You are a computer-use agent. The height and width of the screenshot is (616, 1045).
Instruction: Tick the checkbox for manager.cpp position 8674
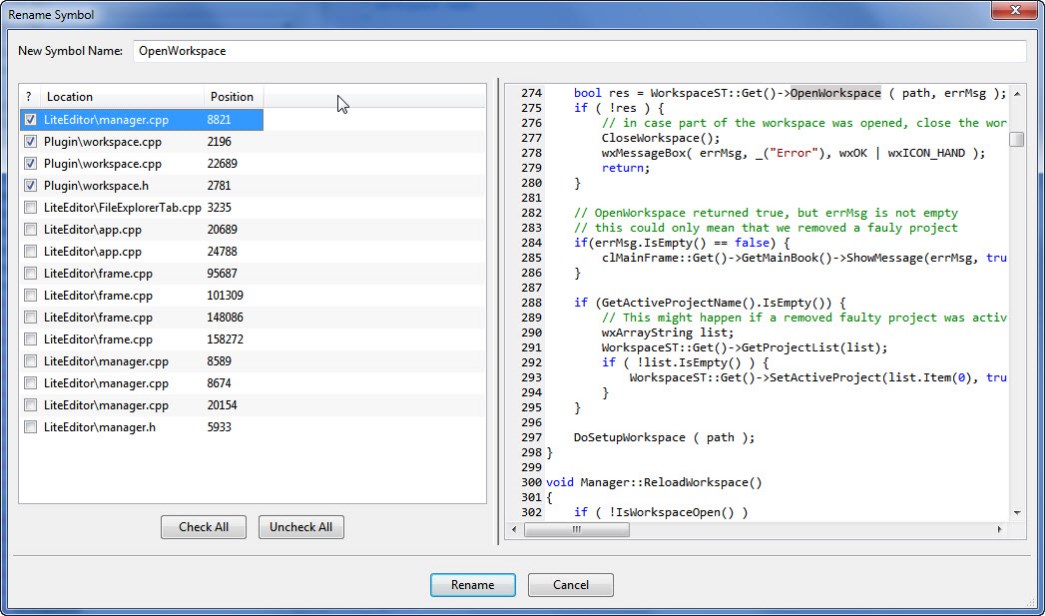tap(30, 384)
